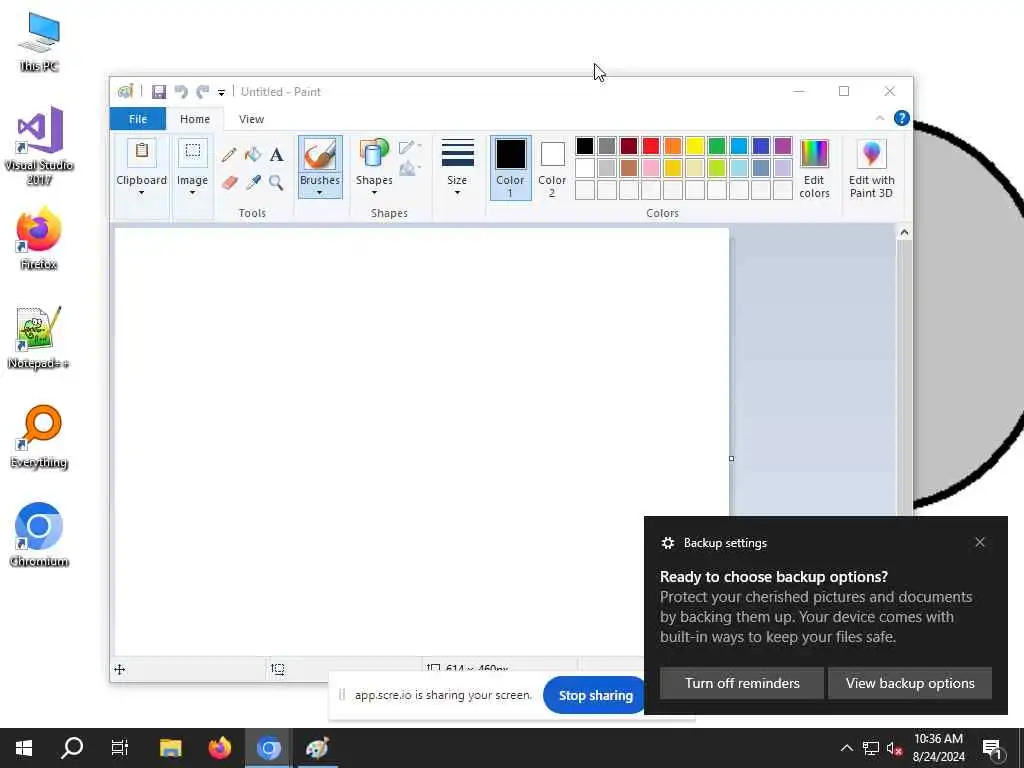The image size is (1024, 768).
Task: Open Chromium desktop shortcut
Action: (x=39, y=536)
